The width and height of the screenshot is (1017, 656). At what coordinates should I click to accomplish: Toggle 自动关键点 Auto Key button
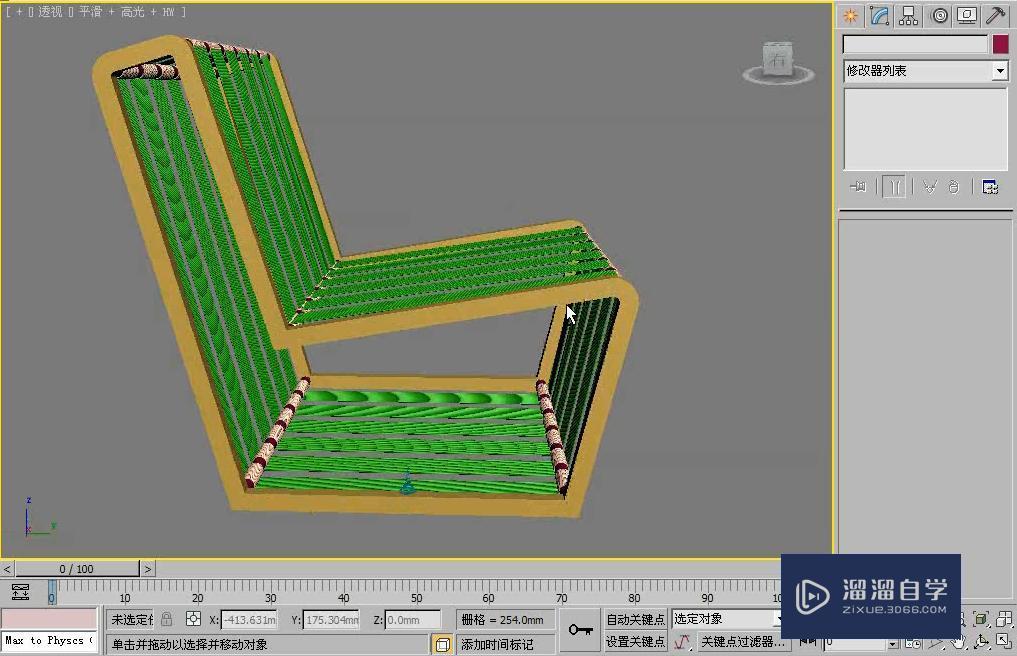(635, 619)
